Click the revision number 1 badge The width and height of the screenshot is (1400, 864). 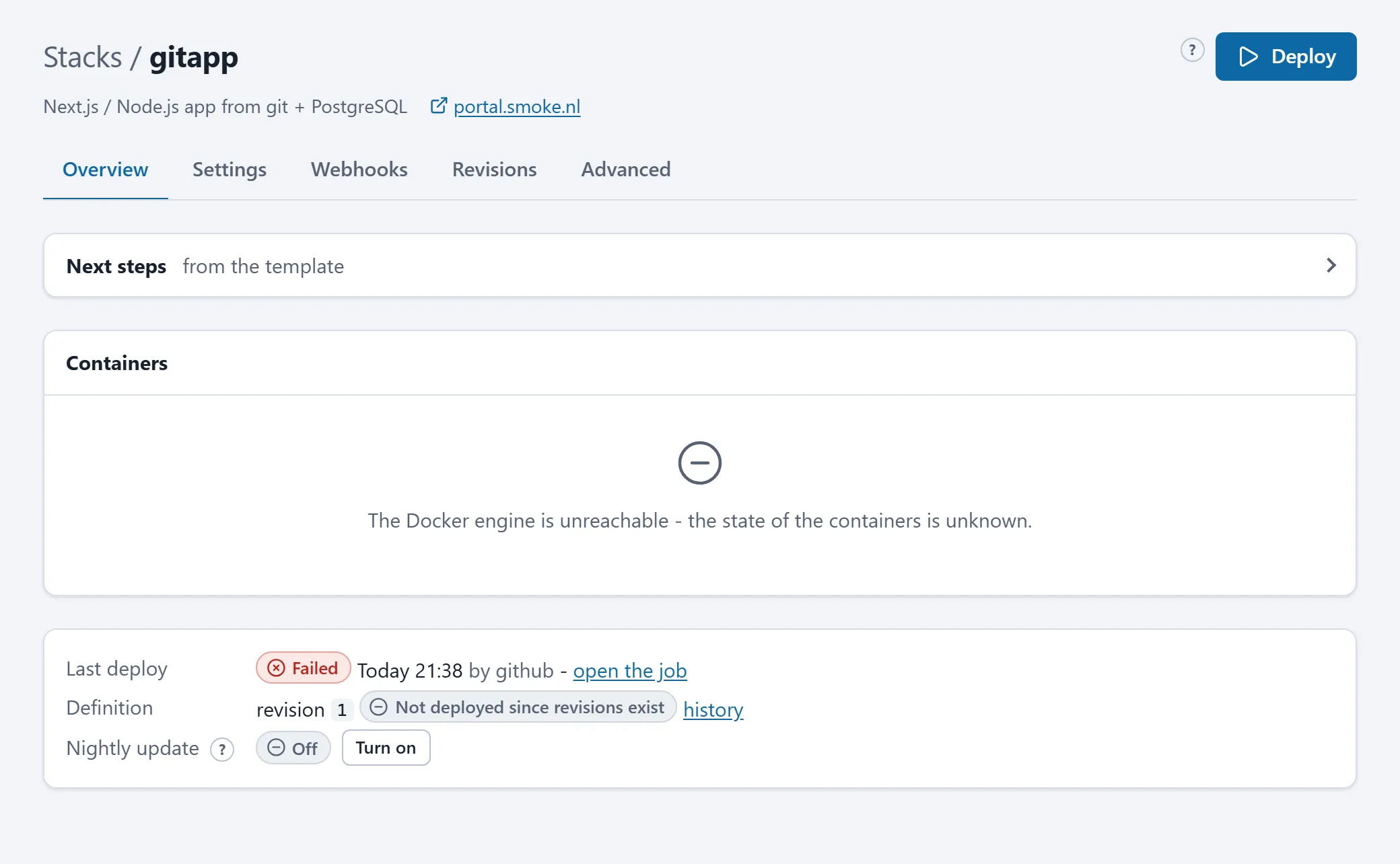pos(341,709)
